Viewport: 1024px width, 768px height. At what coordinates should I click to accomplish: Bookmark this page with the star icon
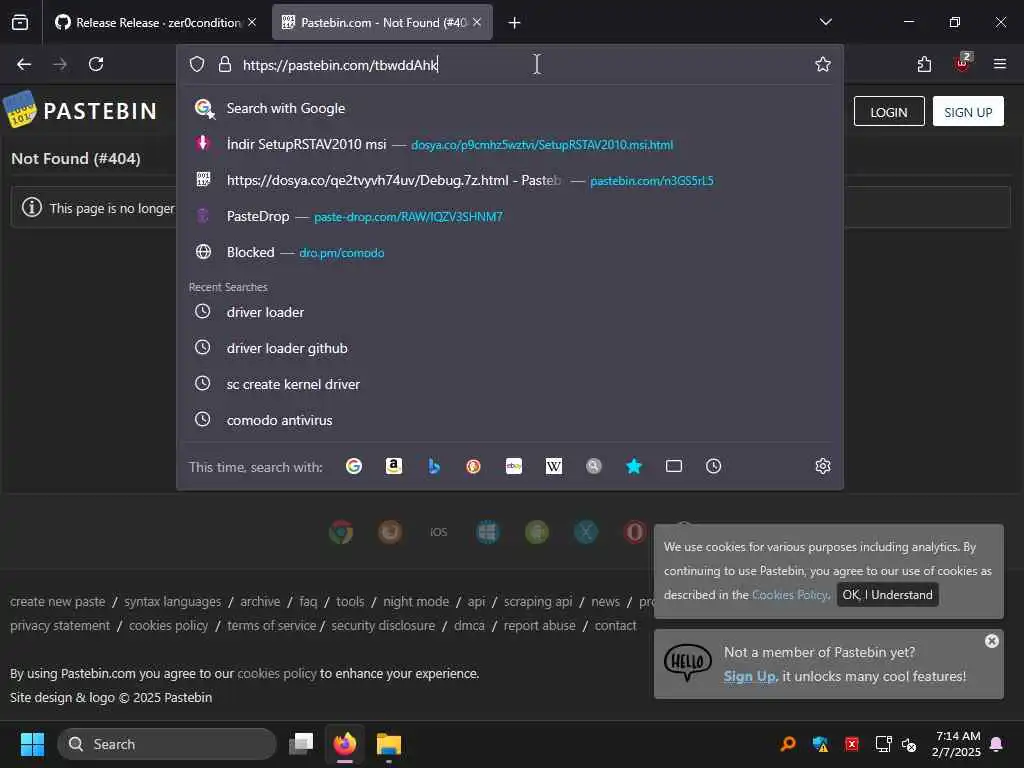(x=823, y=64)
